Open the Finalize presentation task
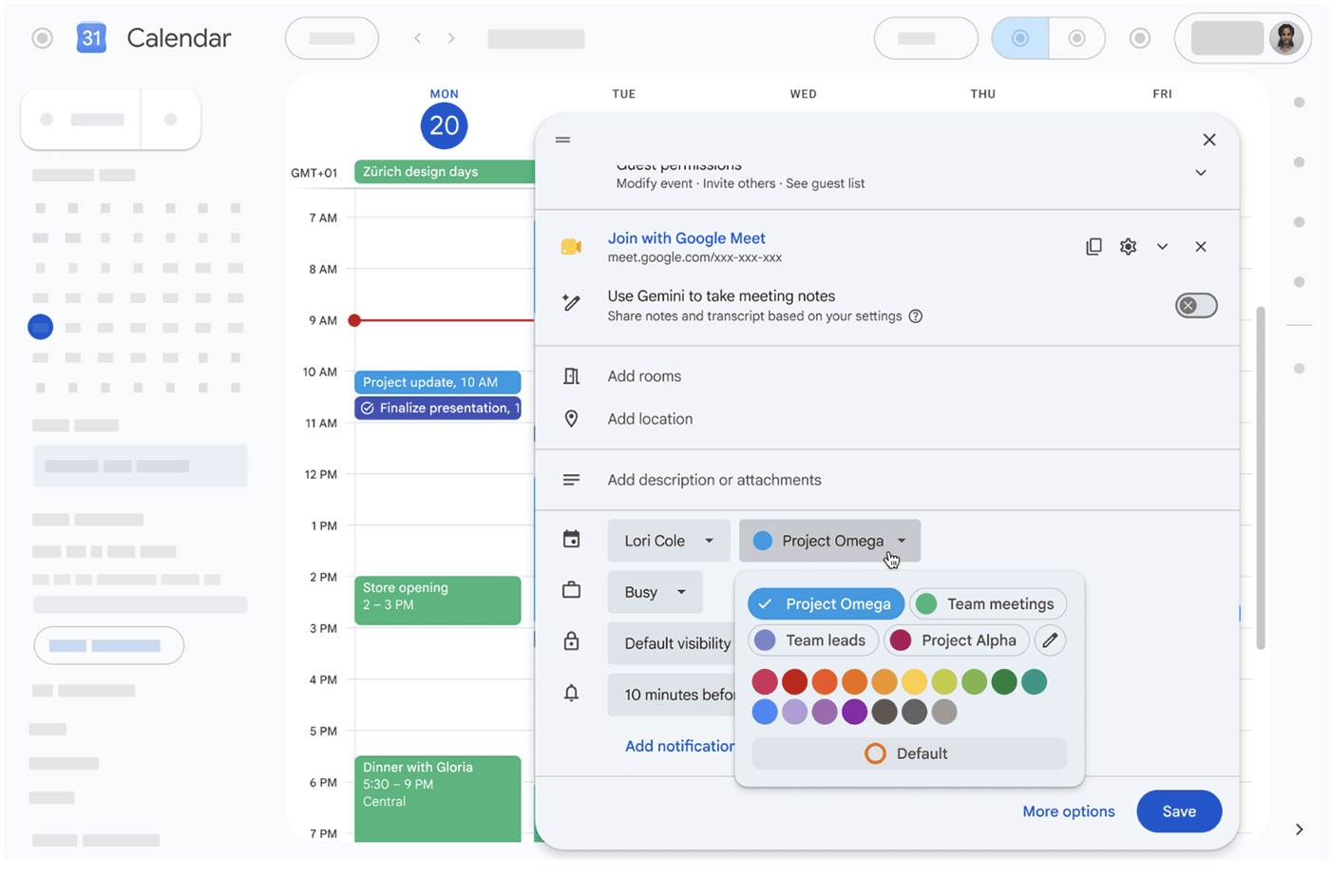The width and height of the screenshot is (1330, 896). click(x=438, y=409)
